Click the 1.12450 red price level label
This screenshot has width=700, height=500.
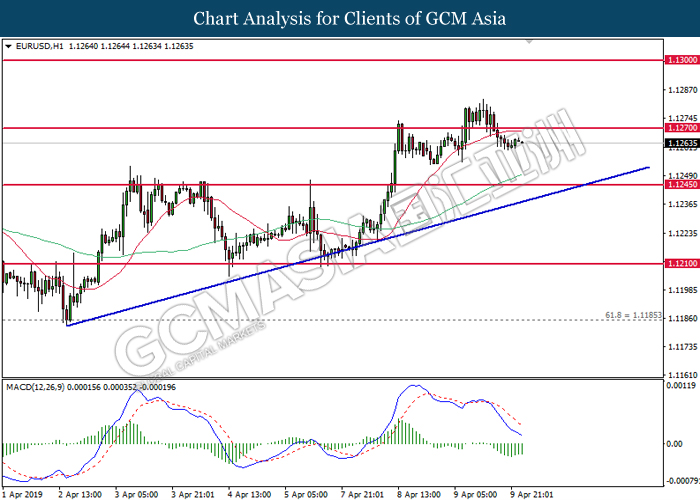pos(682,184)
